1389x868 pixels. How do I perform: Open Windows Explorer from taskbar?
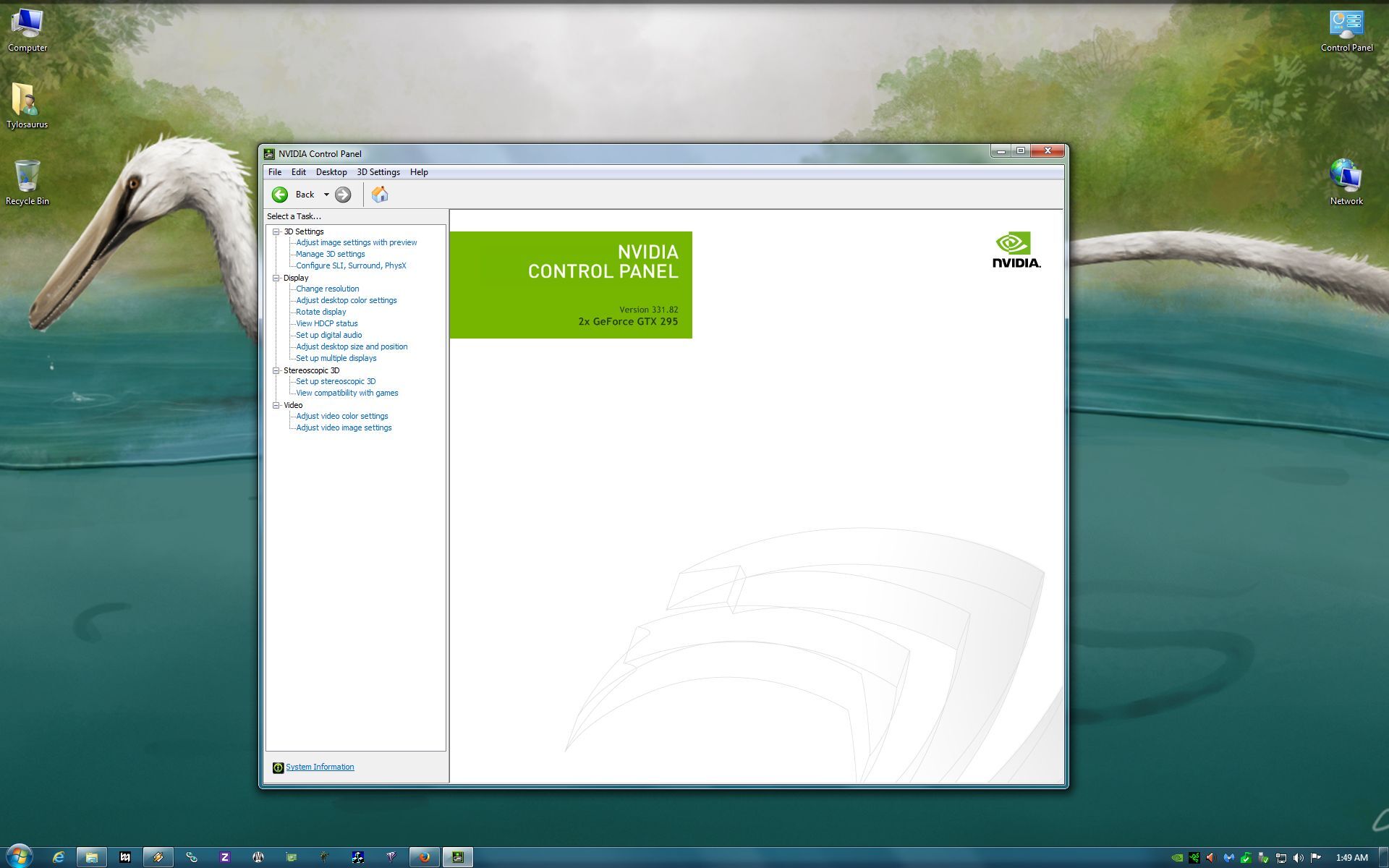[x=92, y=857]
